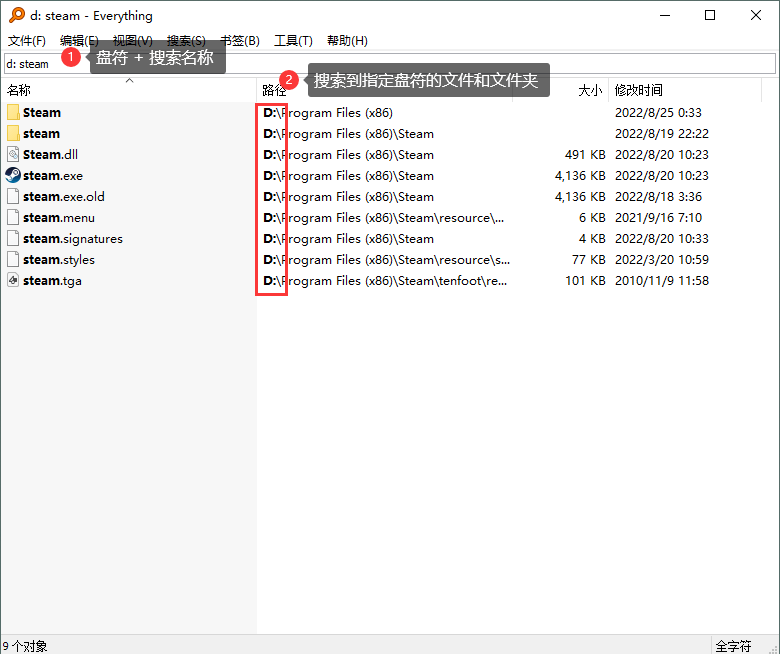Image resolution: width=780 pixels, height=654 pixels.
Task: Click the date 2022/3/20 10:59
Action: (662, 260)
